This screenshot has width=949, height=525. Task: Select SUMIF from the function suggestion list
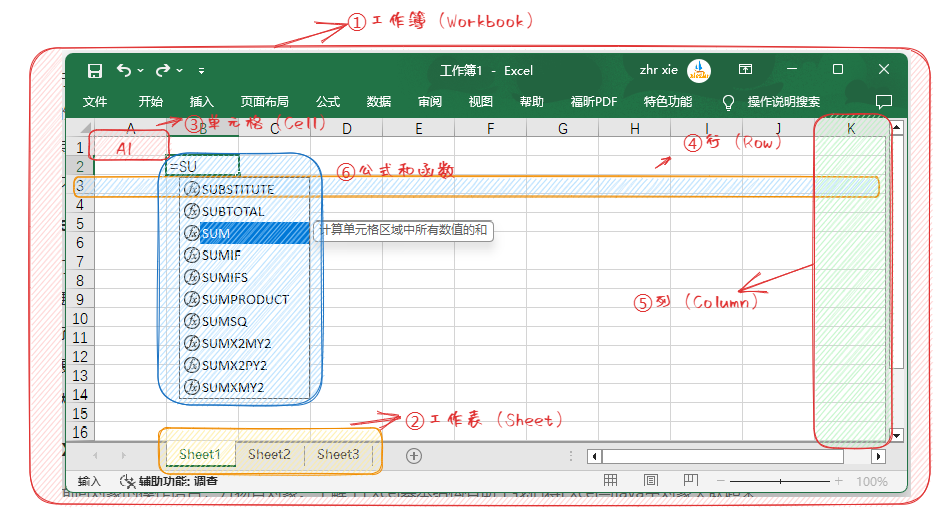(221, 255)
